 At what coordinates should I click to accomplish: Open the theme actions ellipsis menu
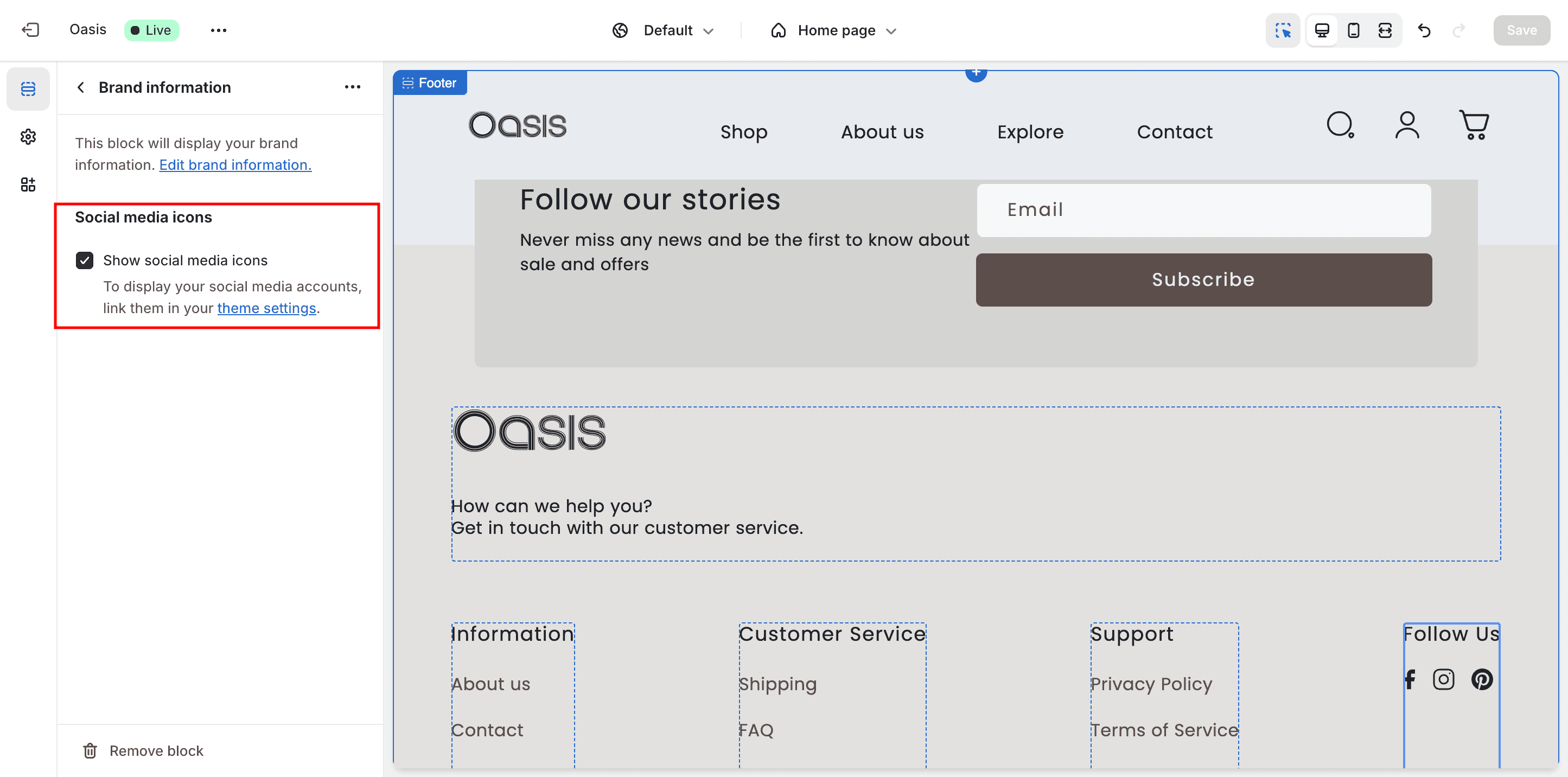click(219, 30)
